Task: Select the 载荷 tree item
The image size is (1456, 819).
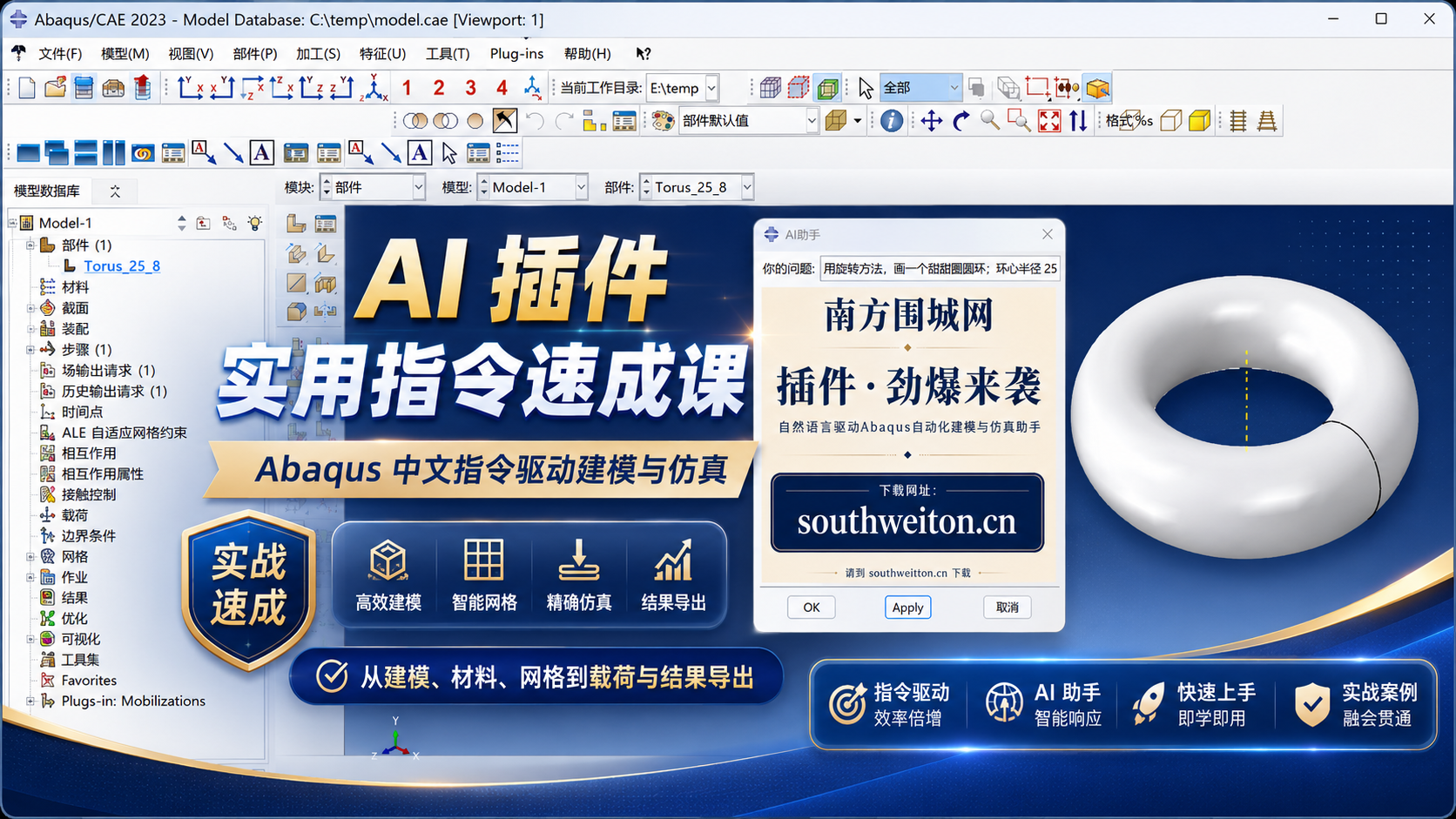Action: [x=75, y=515]
